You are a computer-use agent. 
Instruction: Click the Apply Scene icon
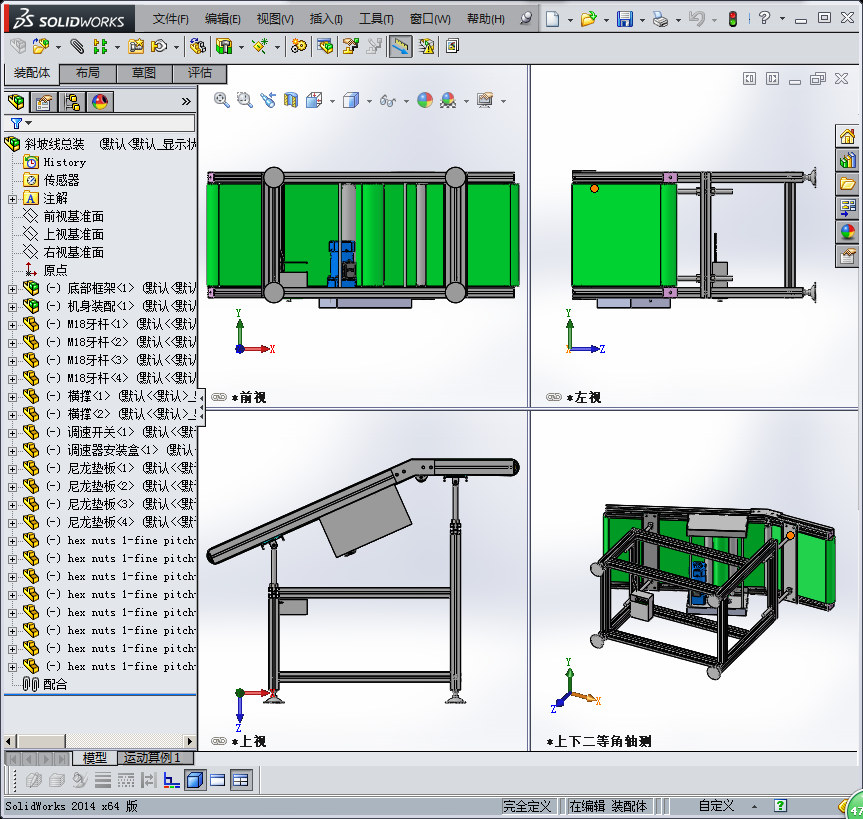[x=448, y=100]
